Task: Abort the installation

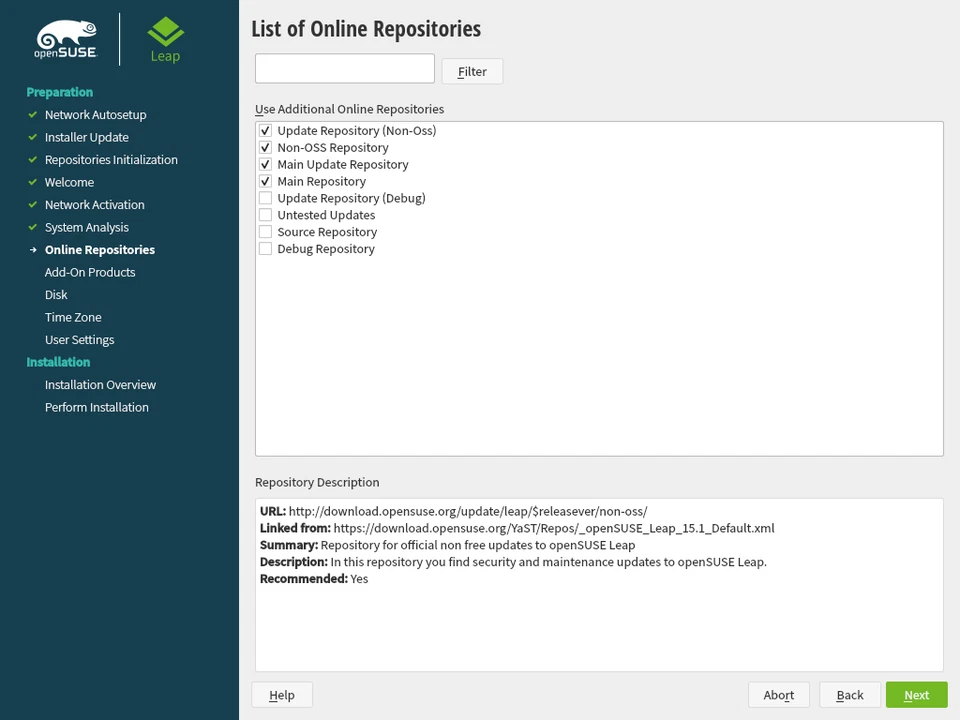Action: click(x=778, y=694)
